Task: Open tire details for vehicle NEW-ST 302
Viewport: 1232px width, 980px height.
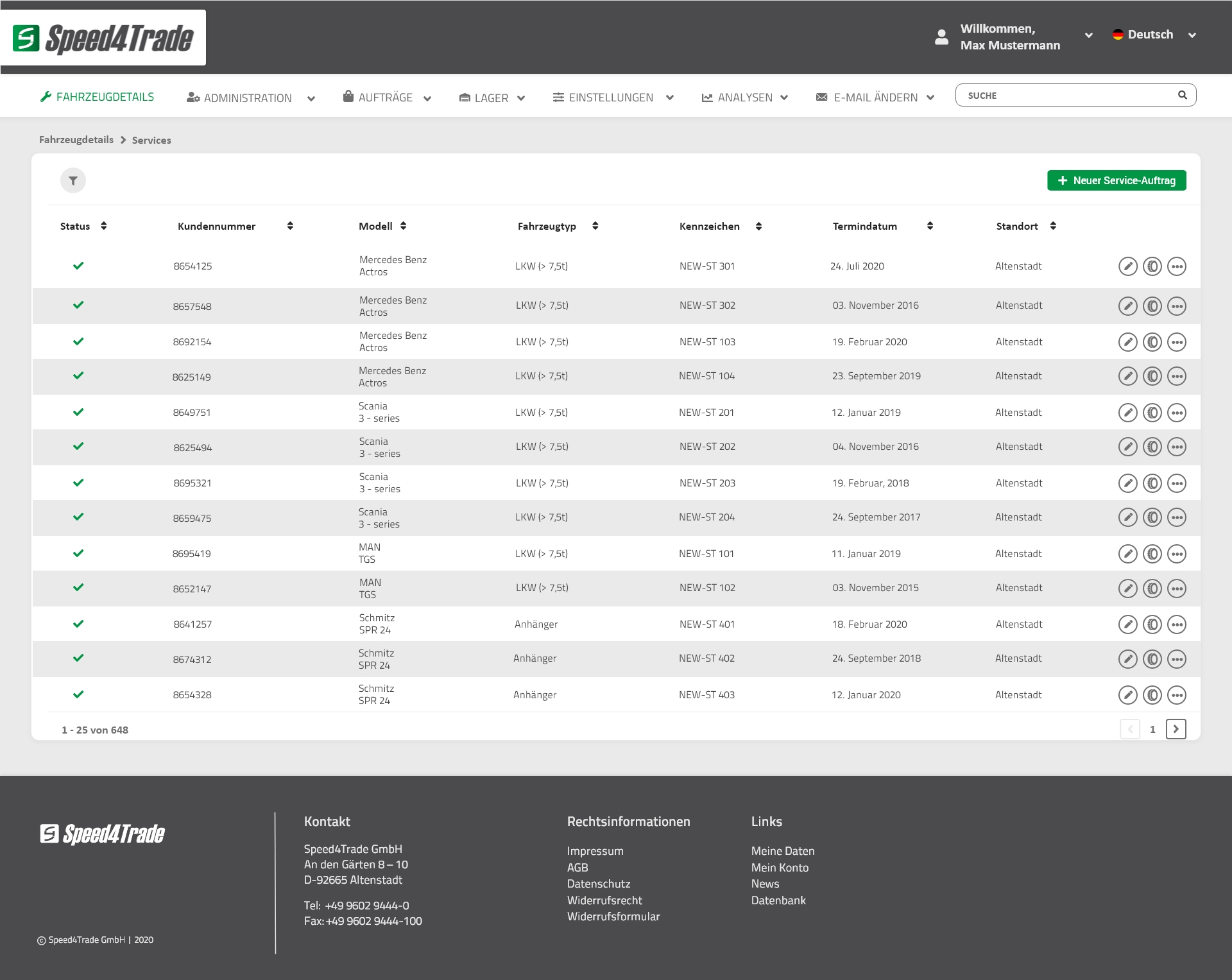Action: 1152,306
